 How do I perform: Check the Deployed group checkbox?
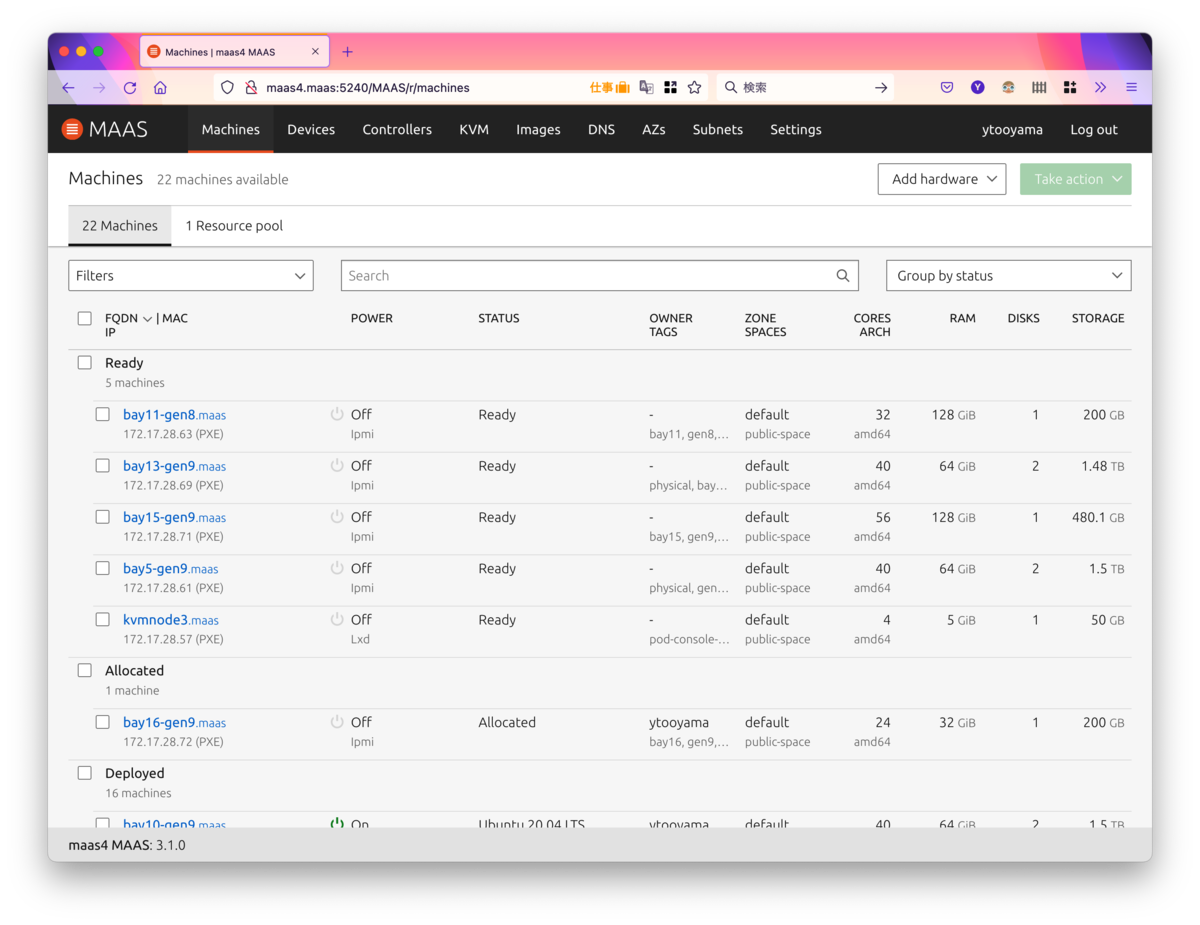pos(85,773)
